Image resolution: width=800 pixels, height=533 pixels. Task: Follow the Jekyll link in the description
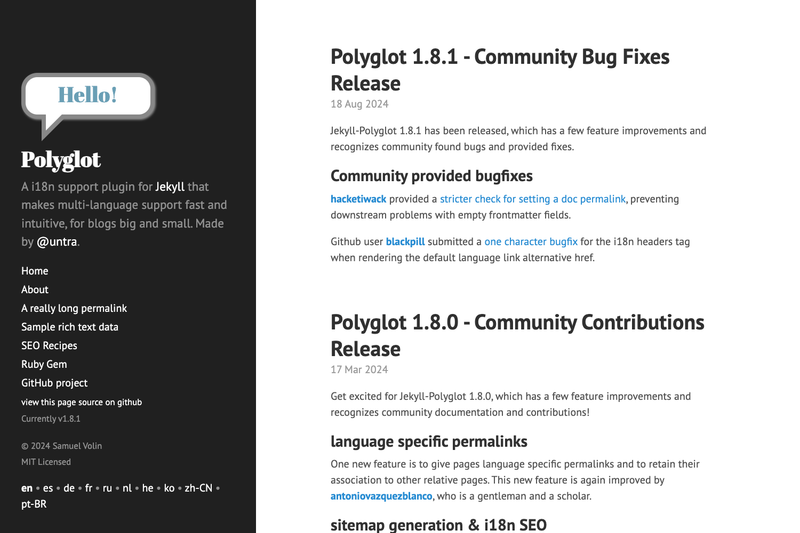tap(170, 187)
